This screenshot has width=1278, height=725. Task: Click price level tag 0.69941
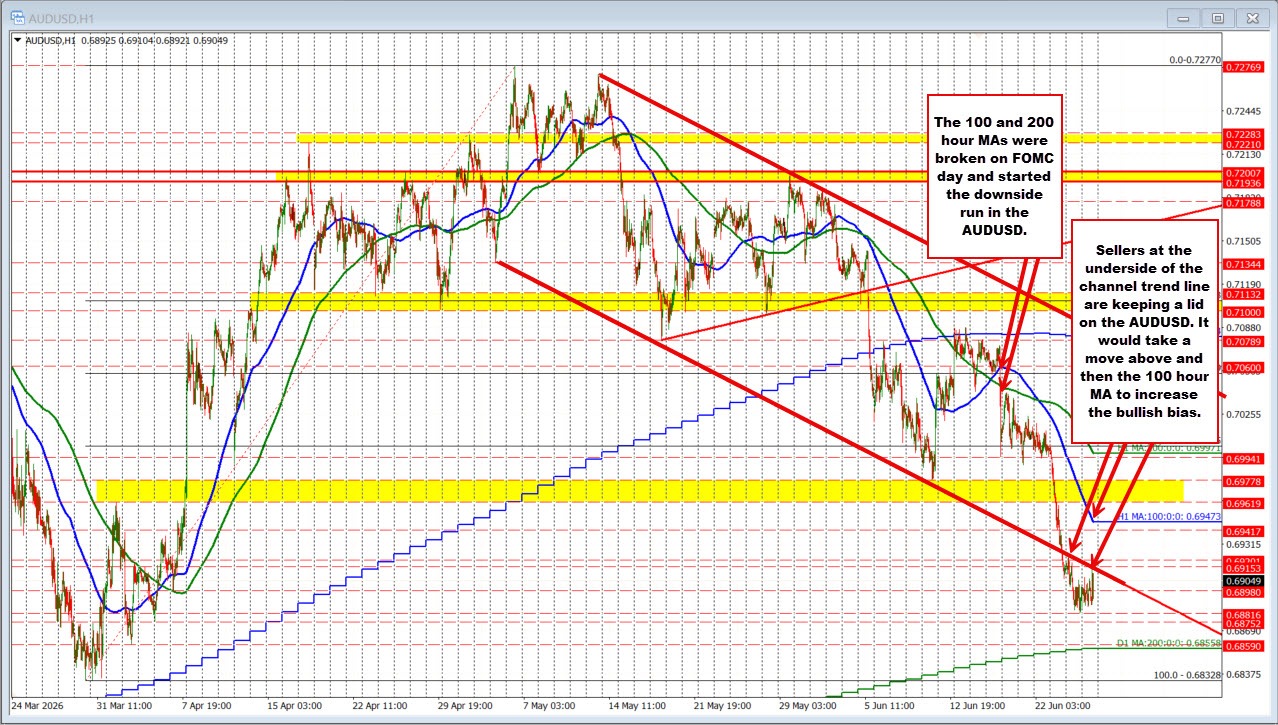(x=1242, y=458)
